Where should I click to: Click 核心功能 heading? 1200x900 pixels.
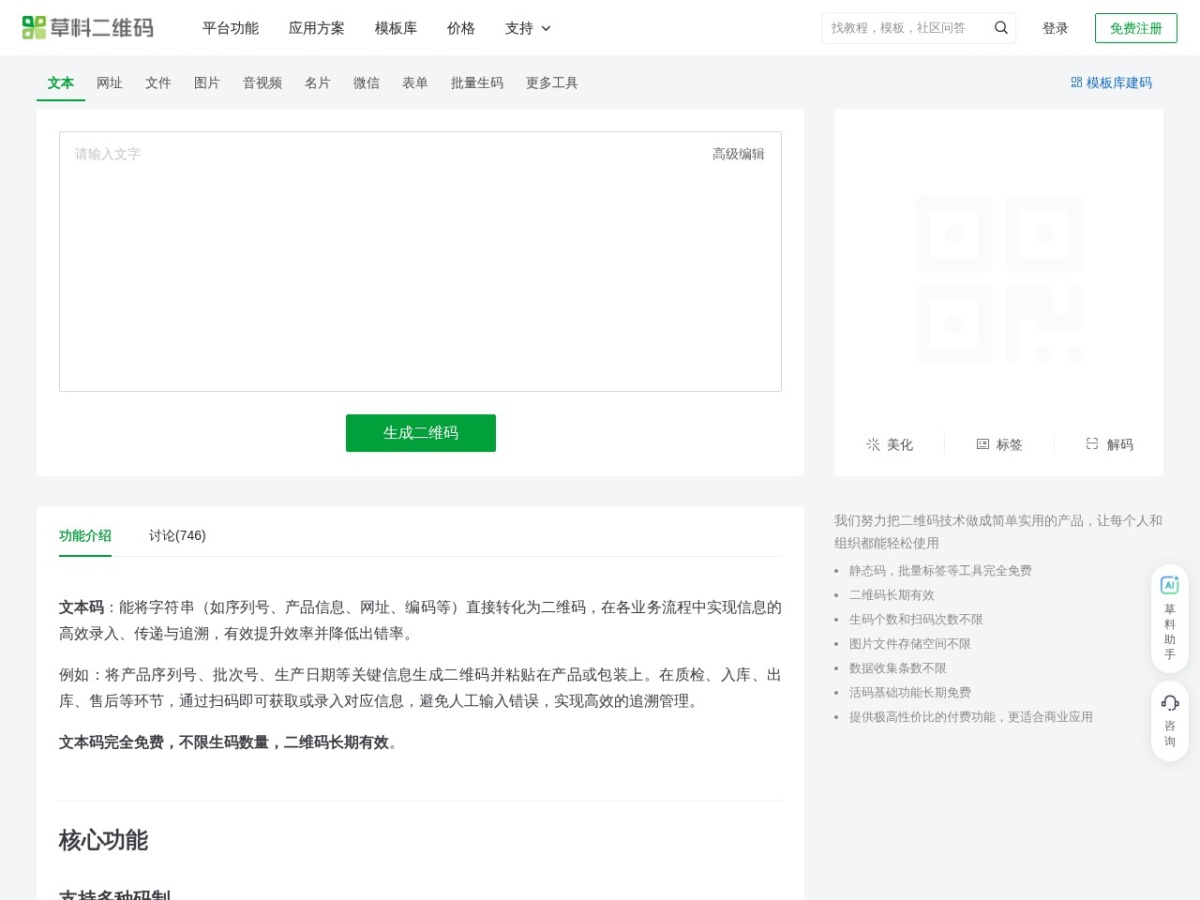pos(103,840)
